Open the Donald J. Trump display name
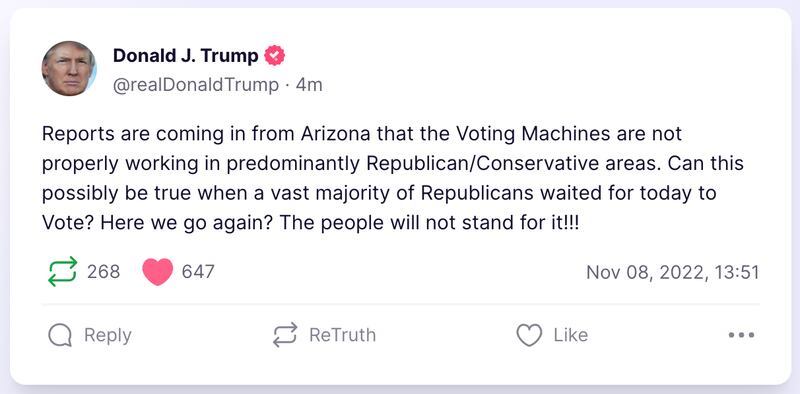The image size is (800, 394). click(186, 56)
